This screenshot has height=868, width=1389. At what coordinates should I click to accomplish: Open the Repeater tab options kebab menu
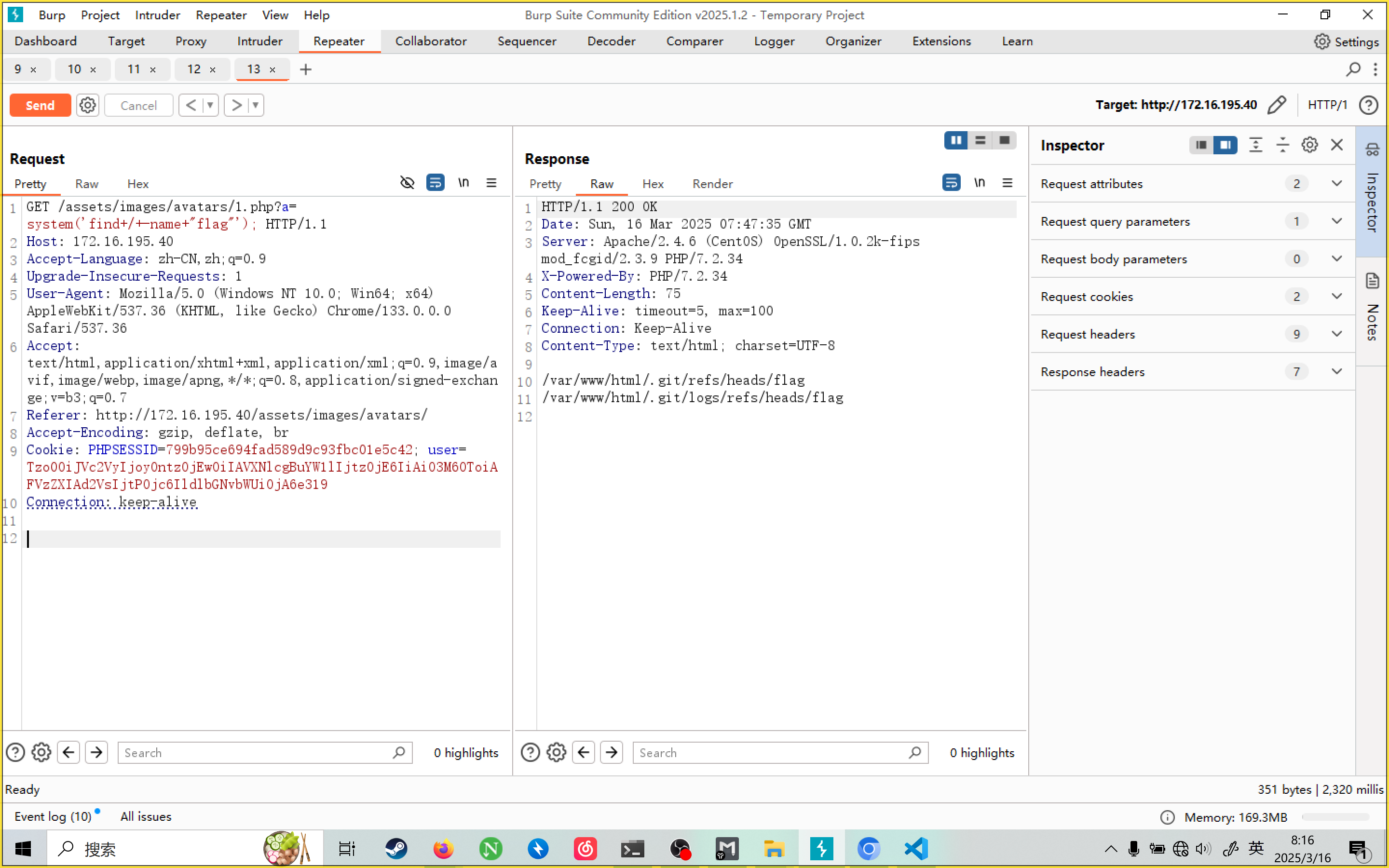tap(1375, 69)
